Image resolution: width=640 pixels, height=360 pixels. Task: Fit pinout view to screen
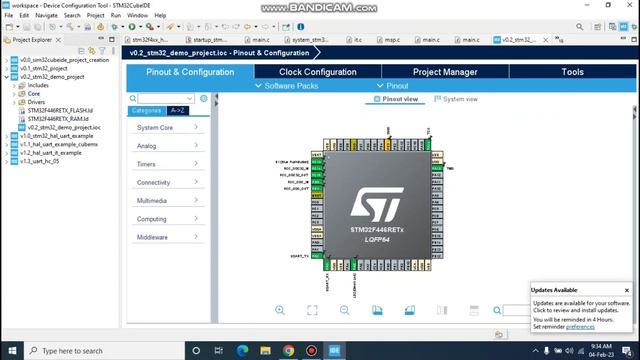pos(312,310)
